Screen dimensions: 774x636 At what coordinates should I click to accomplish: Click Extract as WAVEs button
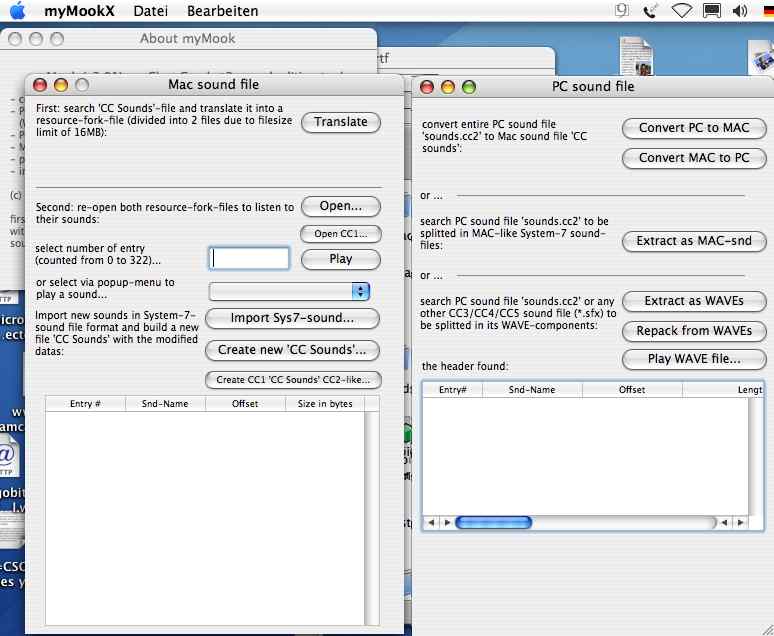coord(694,301)
